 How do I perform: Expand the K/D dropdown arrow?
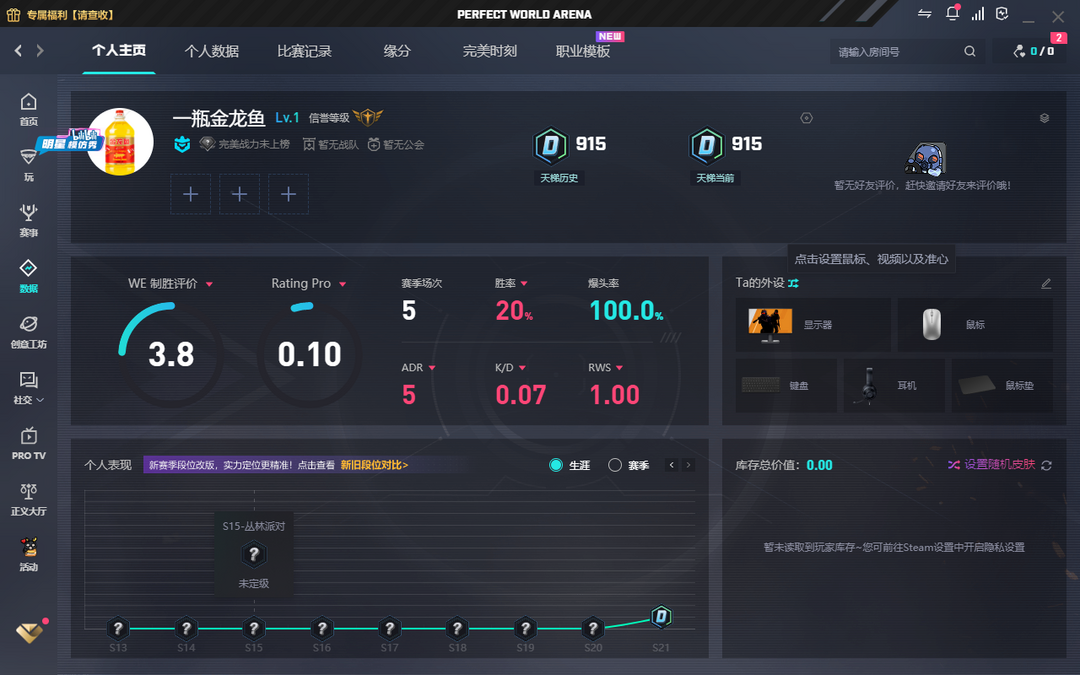(x=522, y=368)
